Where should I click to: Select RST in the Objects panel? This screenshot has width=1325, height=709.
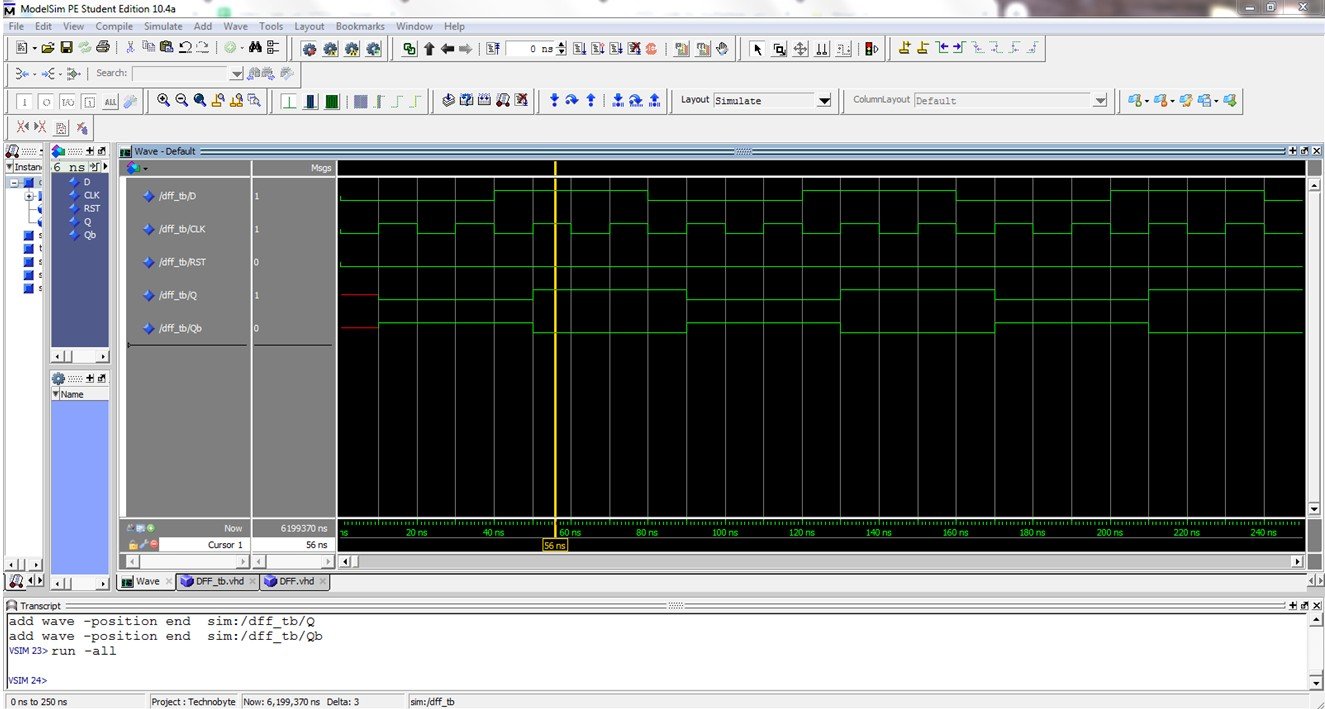point(92,208)
